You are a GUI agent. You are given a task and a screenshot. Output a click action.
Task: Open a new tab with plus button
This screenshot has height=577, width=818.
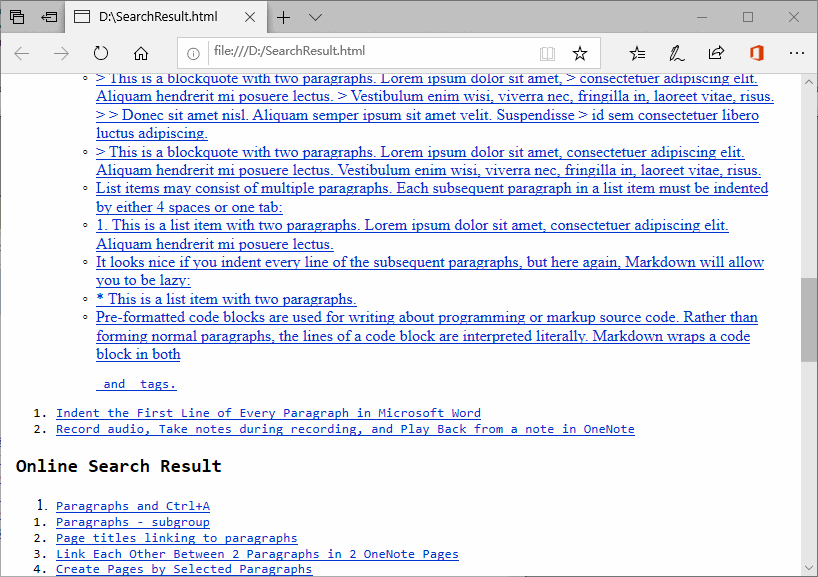[x=283, y=17]
